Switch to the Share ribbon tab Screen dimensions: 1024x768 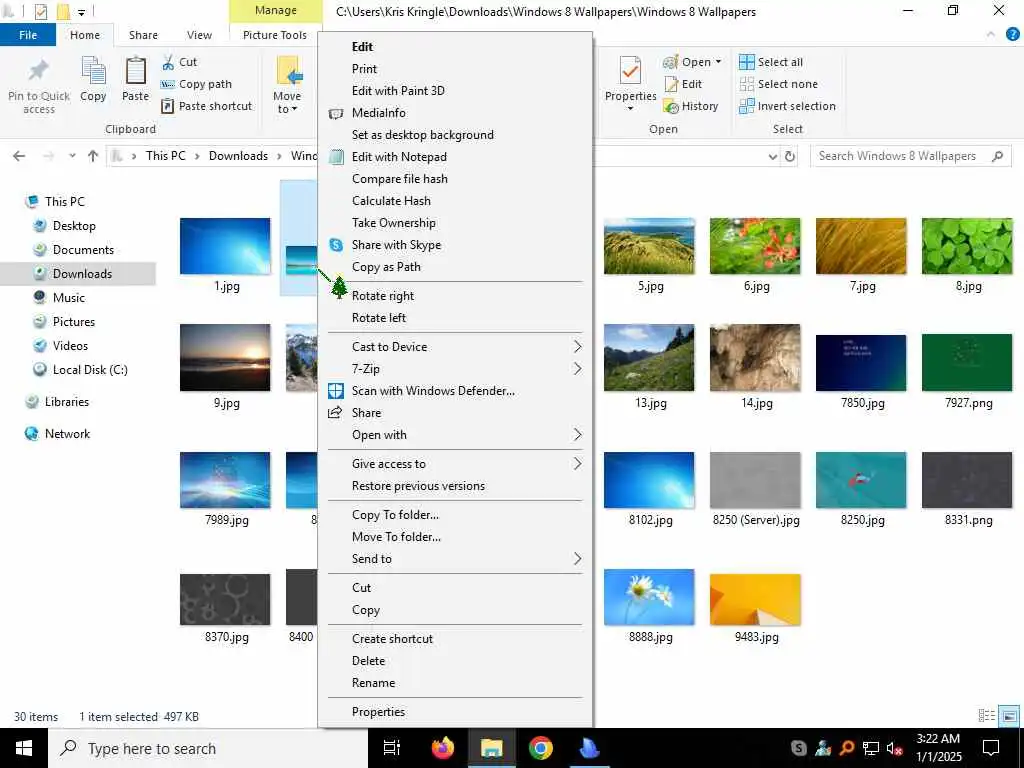[143, 35]
